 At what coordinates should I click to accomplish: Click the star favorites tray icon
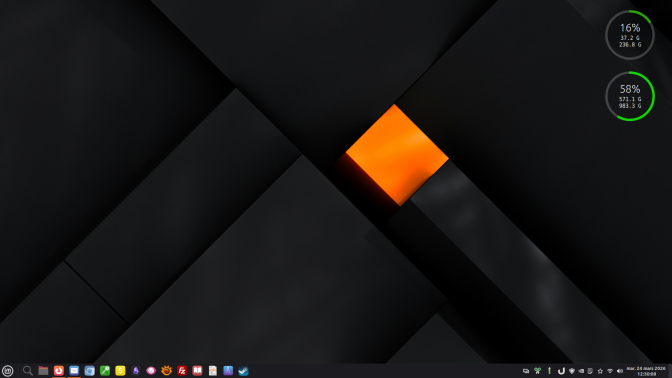[600, 371]
